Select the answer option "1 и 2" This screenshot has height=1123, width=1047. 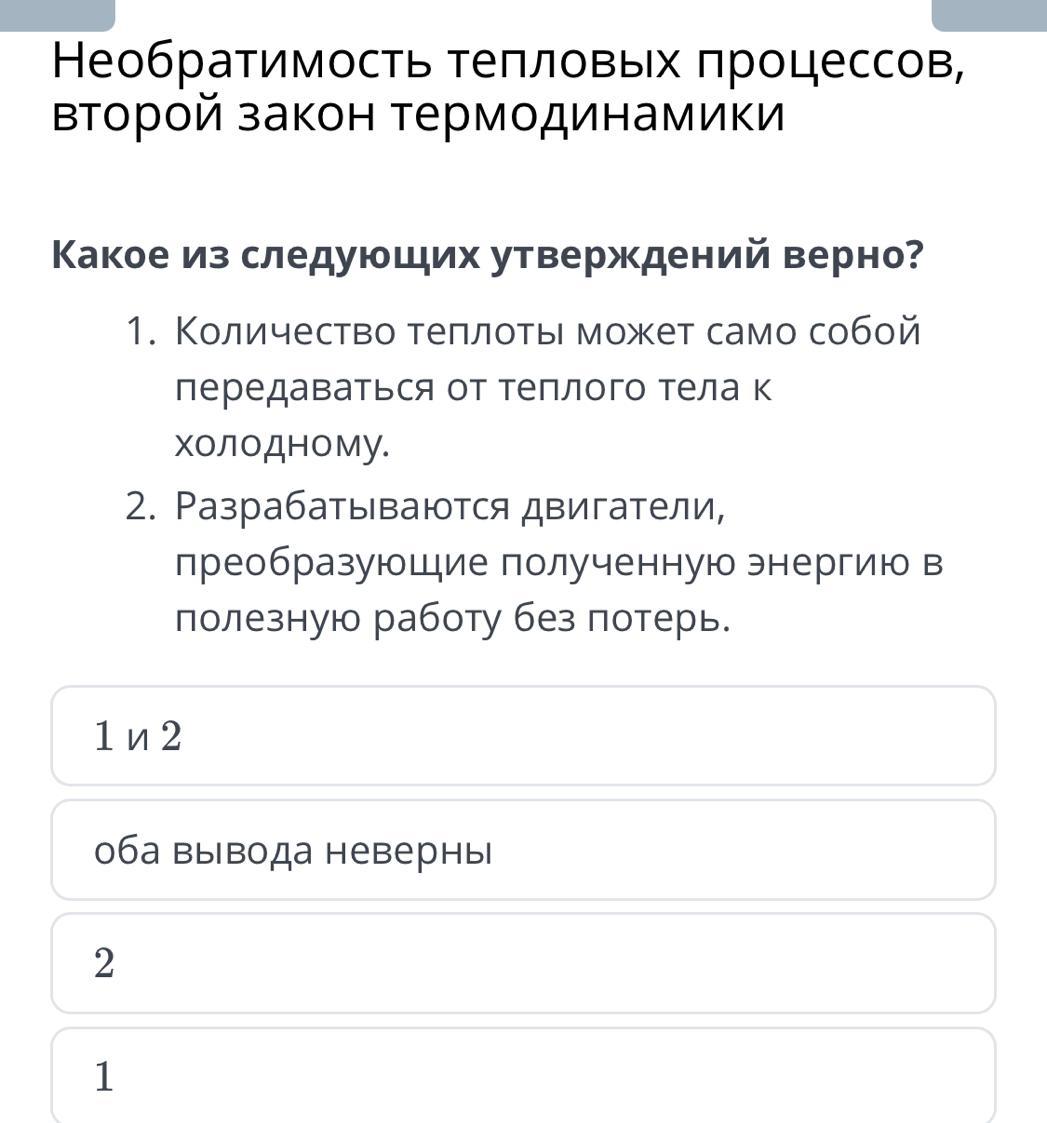[x=523, y=736]
